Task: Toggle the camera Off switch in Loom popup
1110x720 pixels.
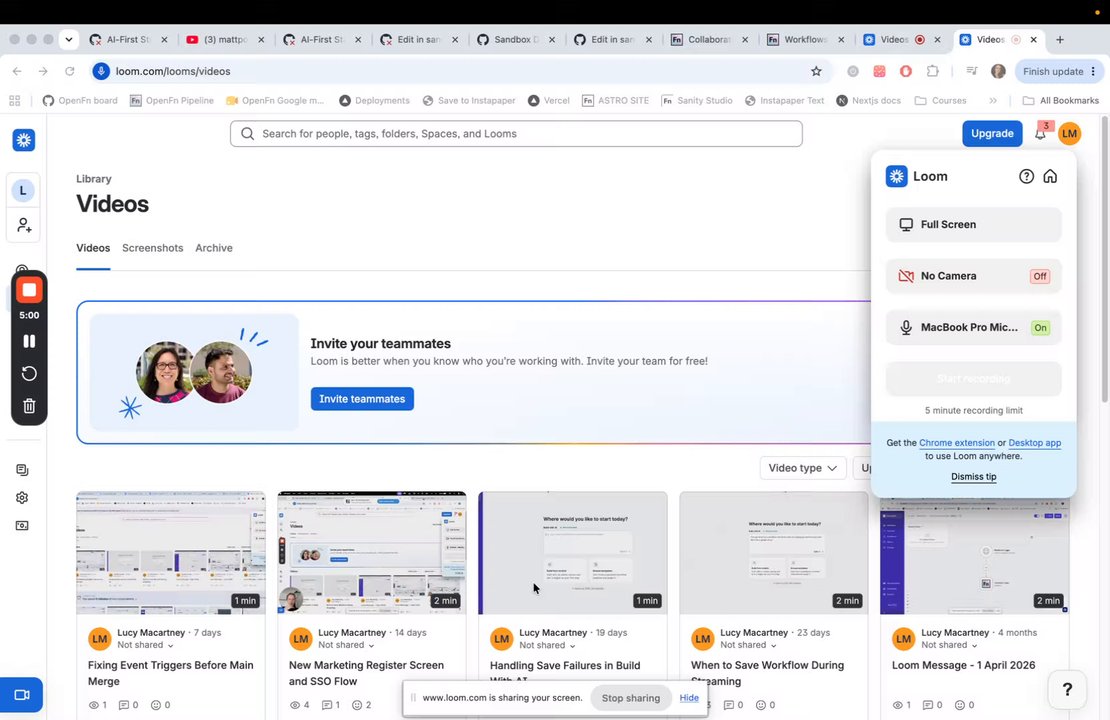Action: click(x=1039, y=276)
